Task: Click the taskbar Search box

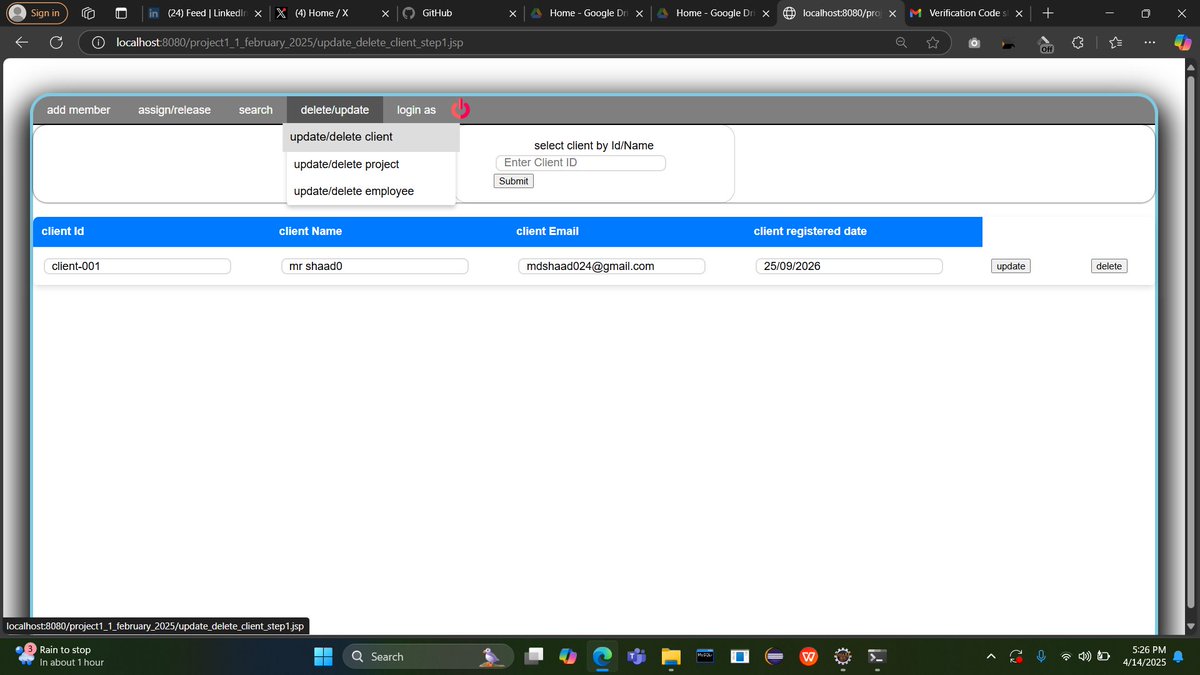Action: coord(428,656)
